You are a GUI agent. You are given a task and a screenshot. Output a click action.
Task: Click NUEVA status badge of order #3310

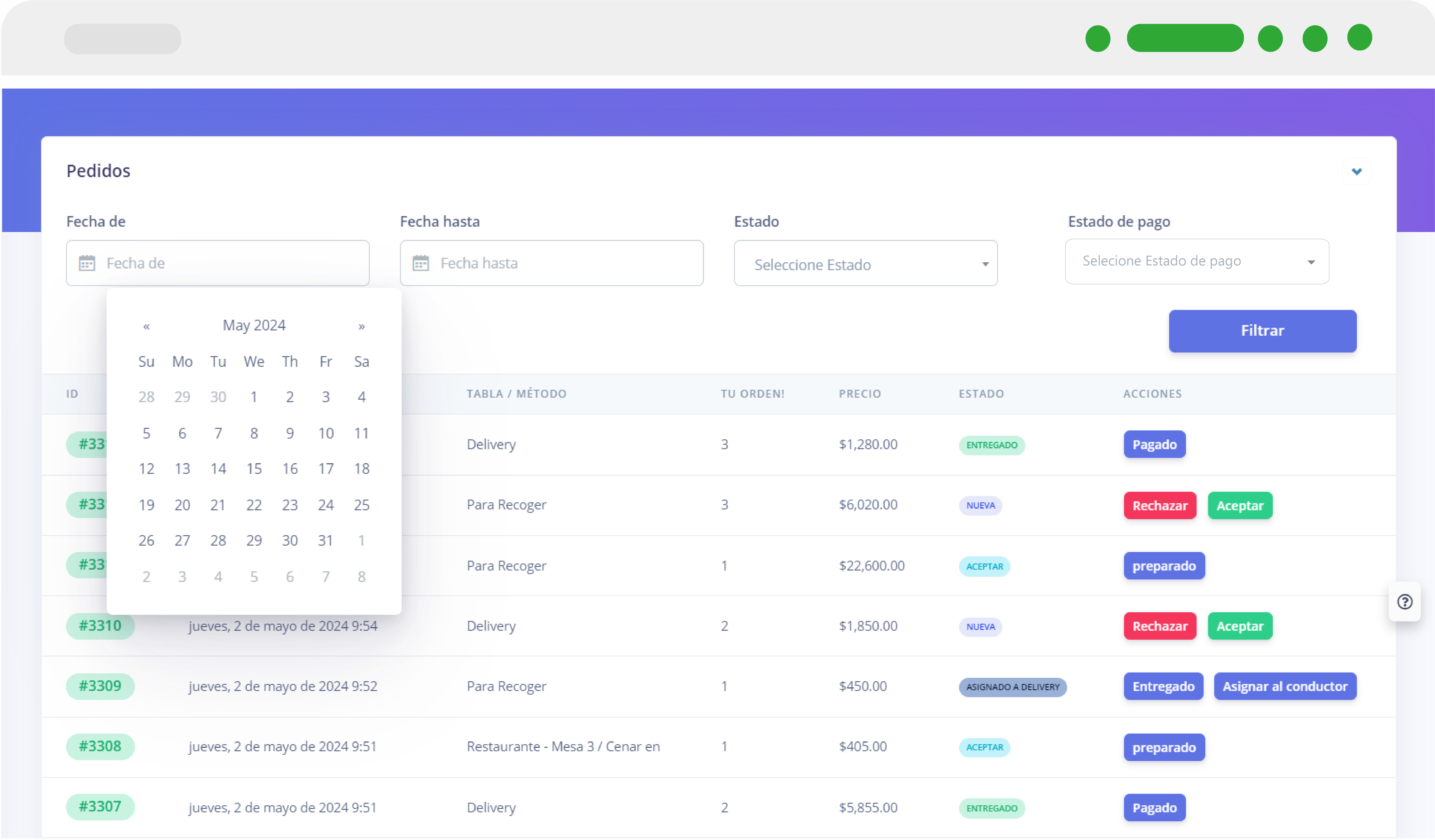click(x=981, y=627)
